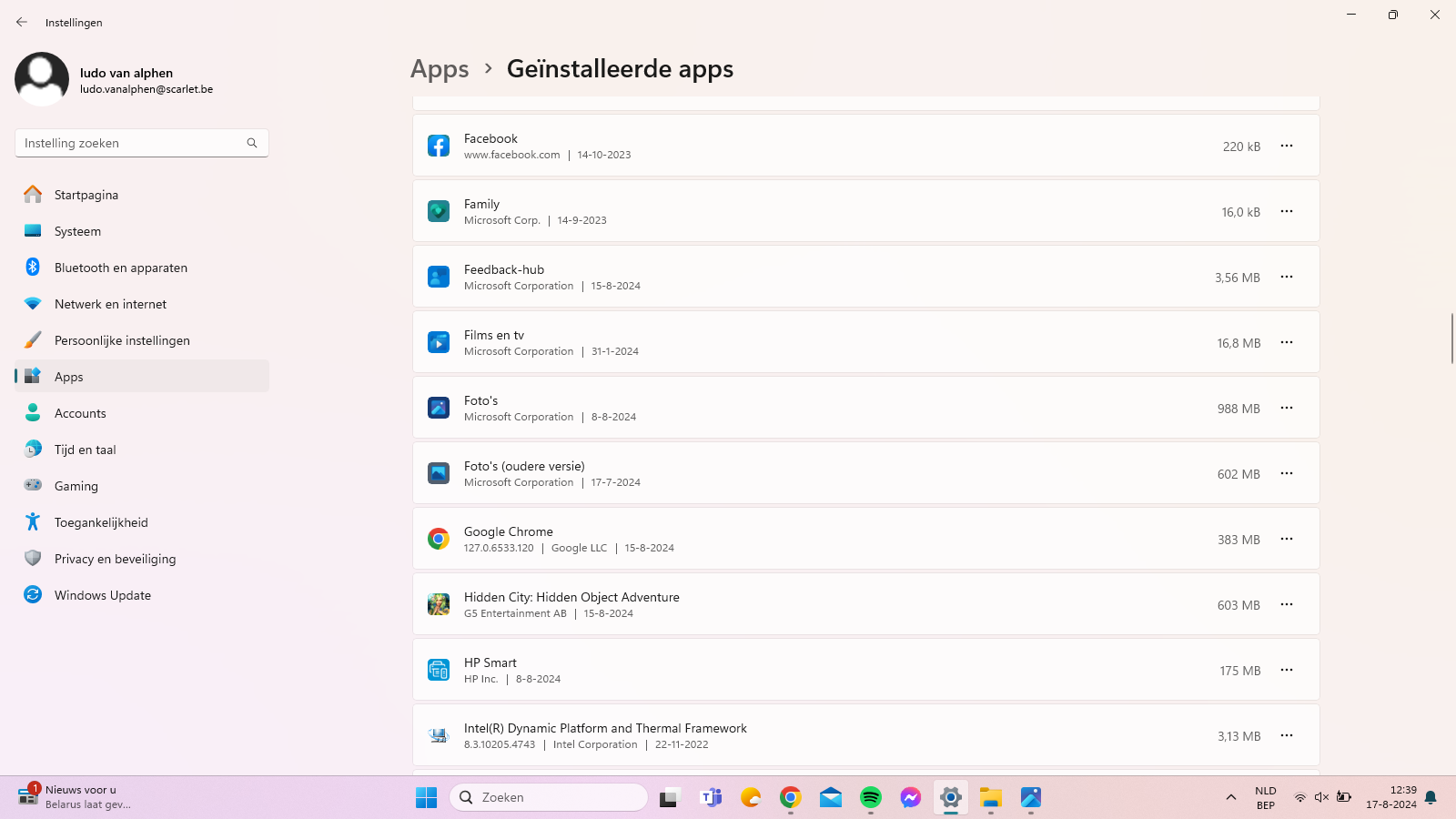The image size is (1456, 819).
Task: Click the search magnifier in Instelling zoeken
Action: click(252, 143)
